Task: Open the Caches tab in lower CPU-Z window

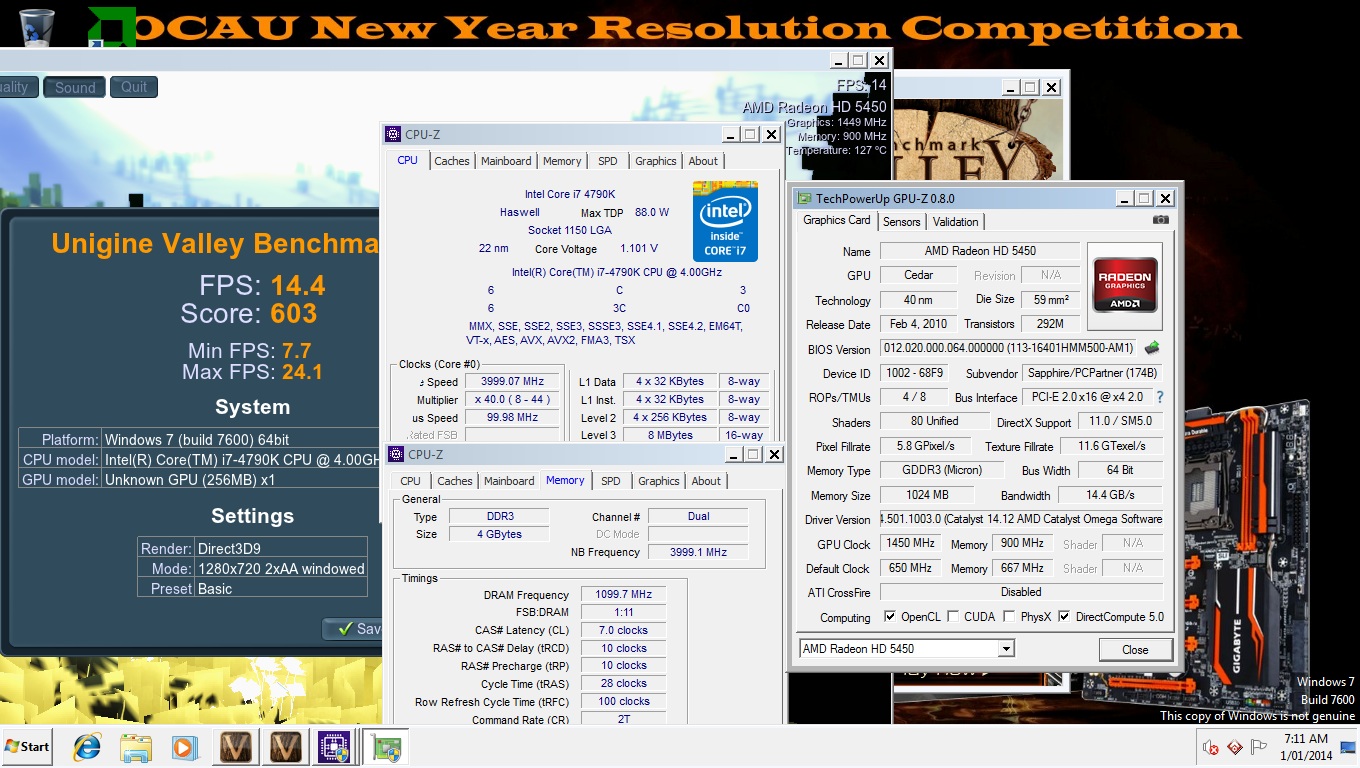Action: pos(455,481)
